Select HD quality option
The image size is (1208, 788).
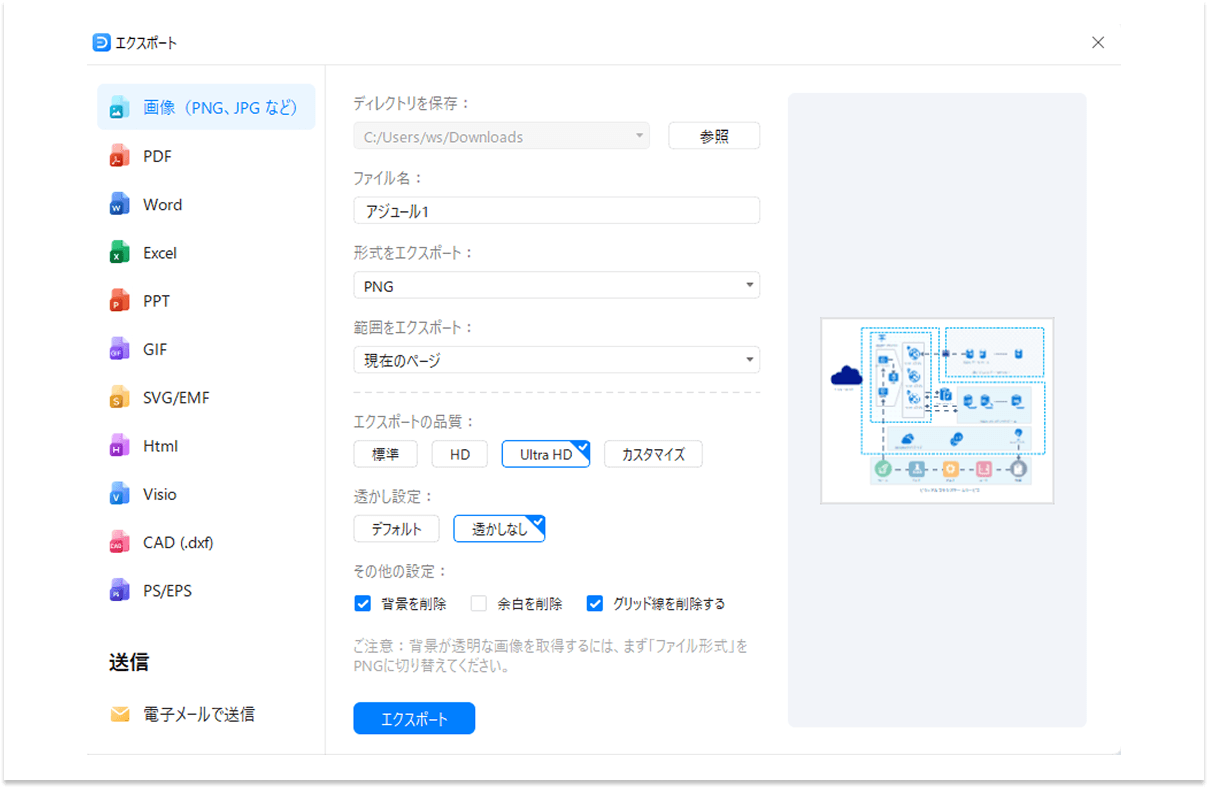(x=459, y=453)
